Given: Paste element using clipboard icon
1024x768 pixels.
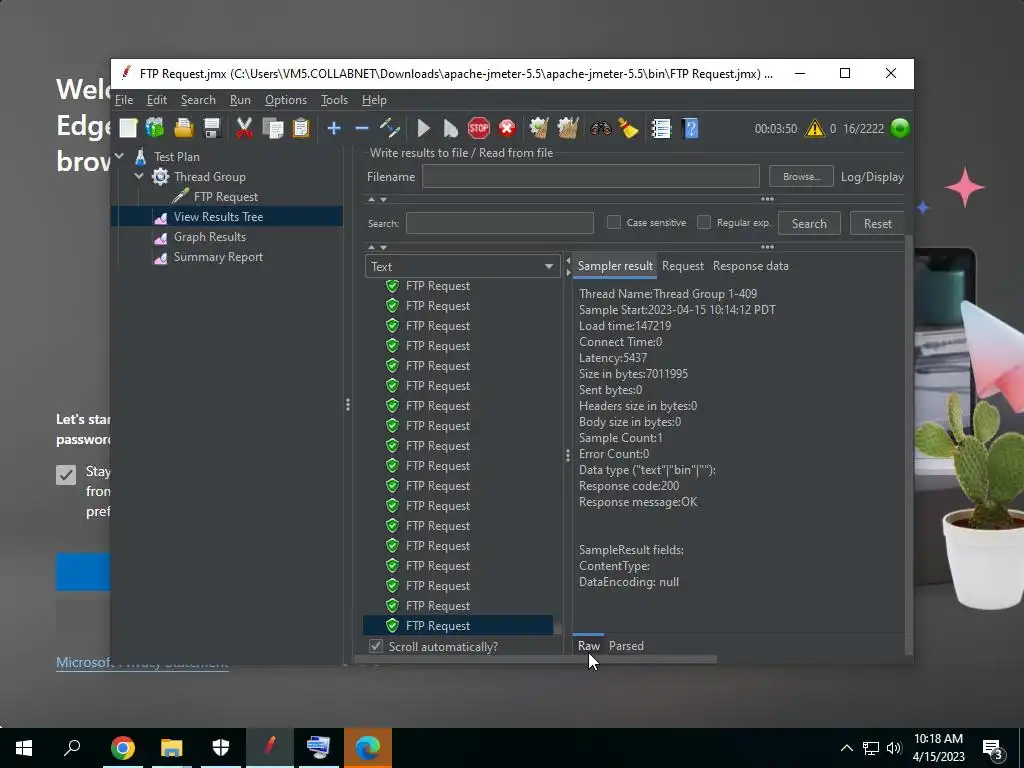Looking at the screenshot, I should [300, 128].
